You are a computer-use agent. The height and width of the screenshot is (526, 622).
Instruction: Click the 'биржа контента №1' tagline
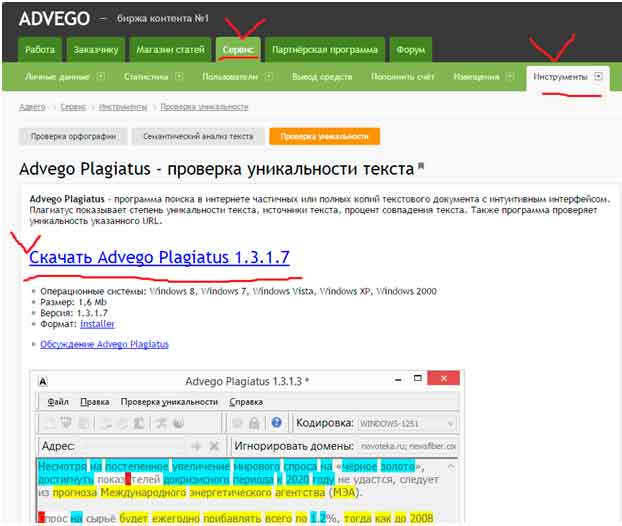point(163,19)
